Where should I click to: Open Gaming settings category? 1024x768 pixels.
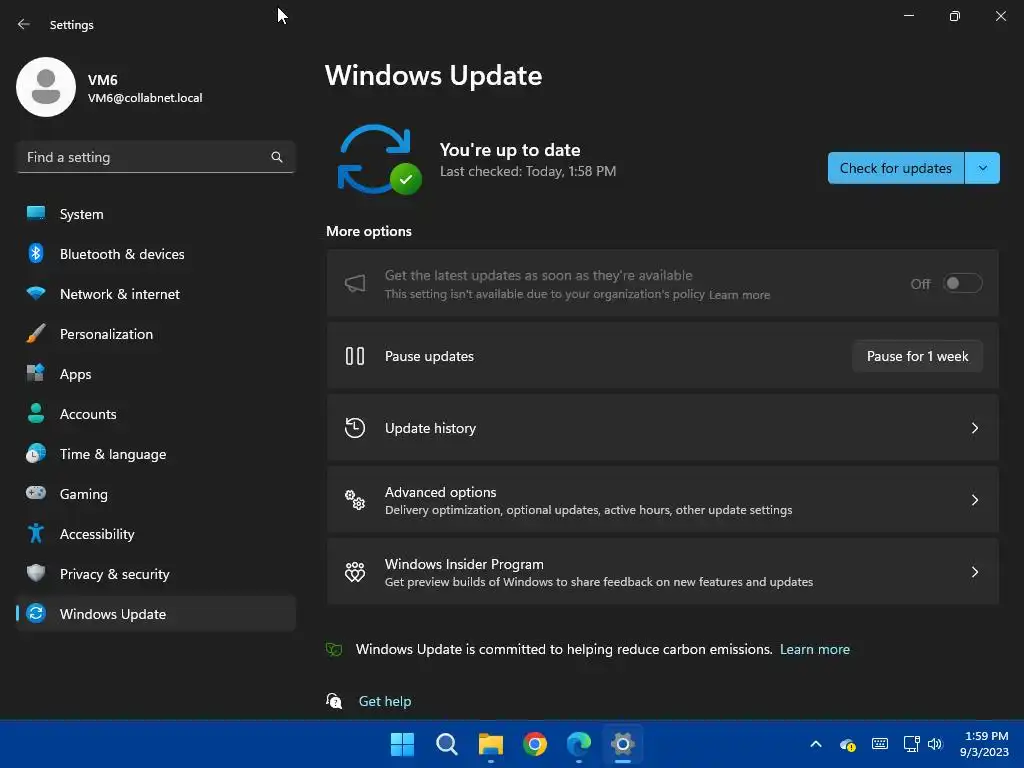pyautogui.click(x=156, y=493)
